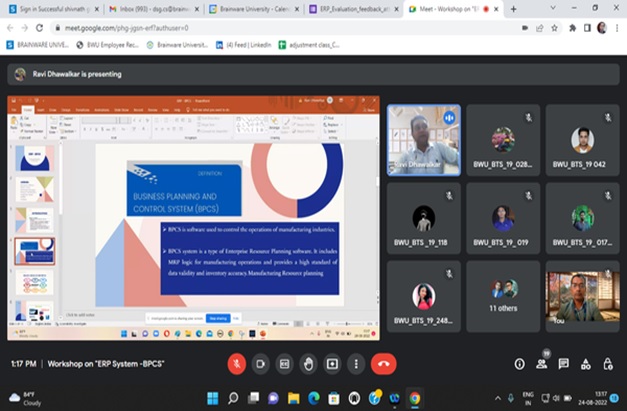Switch to the ERP_Evaluation_feedback tab

(x=353, y=8)
